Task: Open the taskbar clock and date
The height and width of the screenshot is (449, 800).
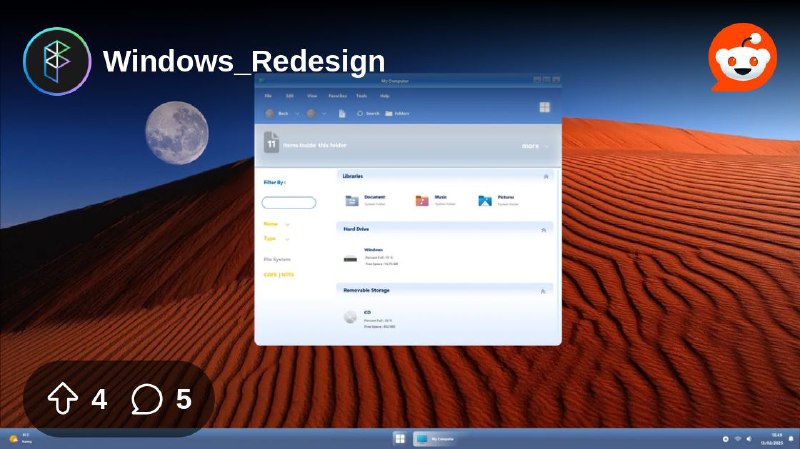Action: click(x=772, y=439)
